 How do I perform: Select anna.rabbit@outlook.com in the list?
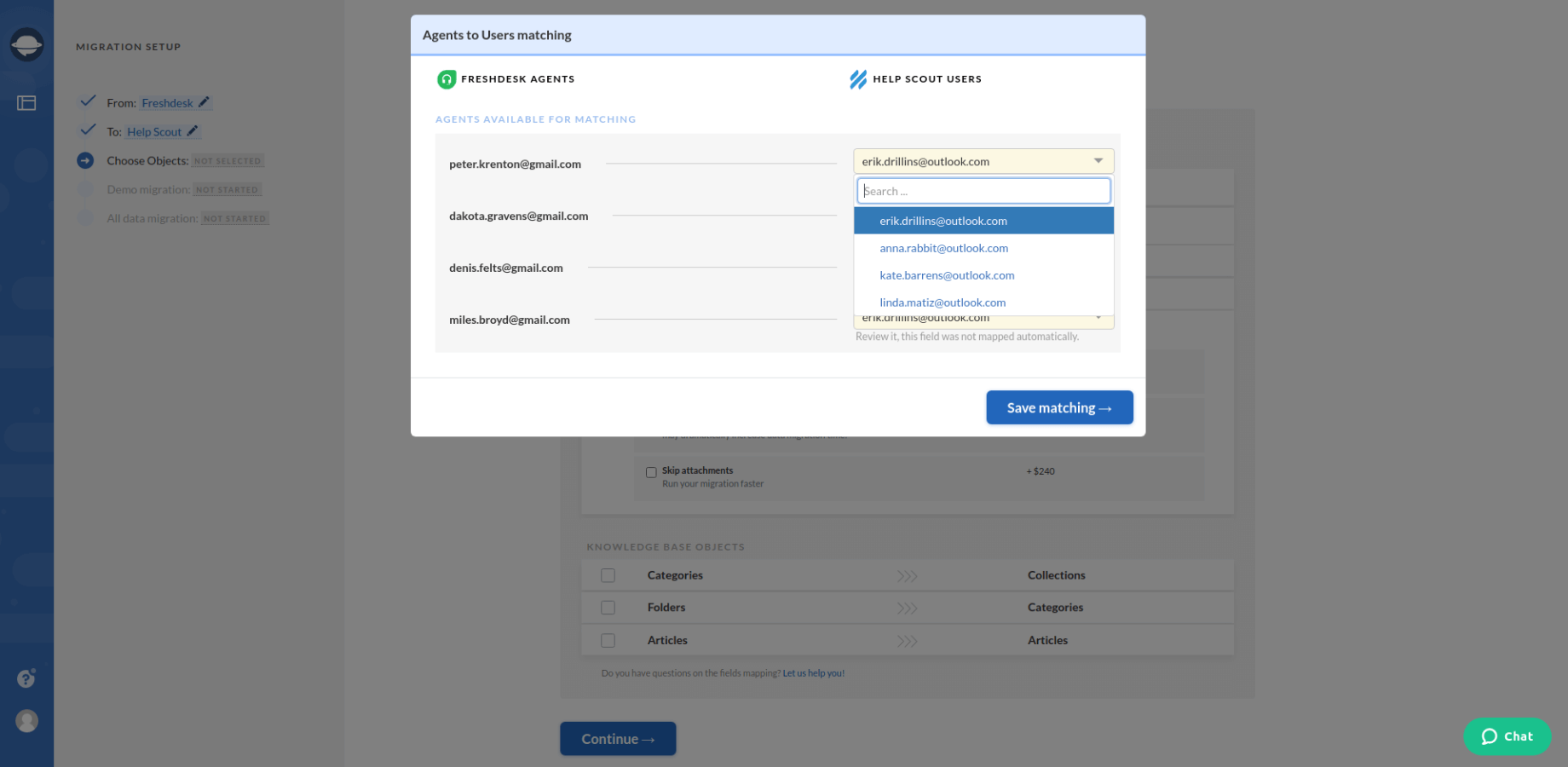point(983,248)
